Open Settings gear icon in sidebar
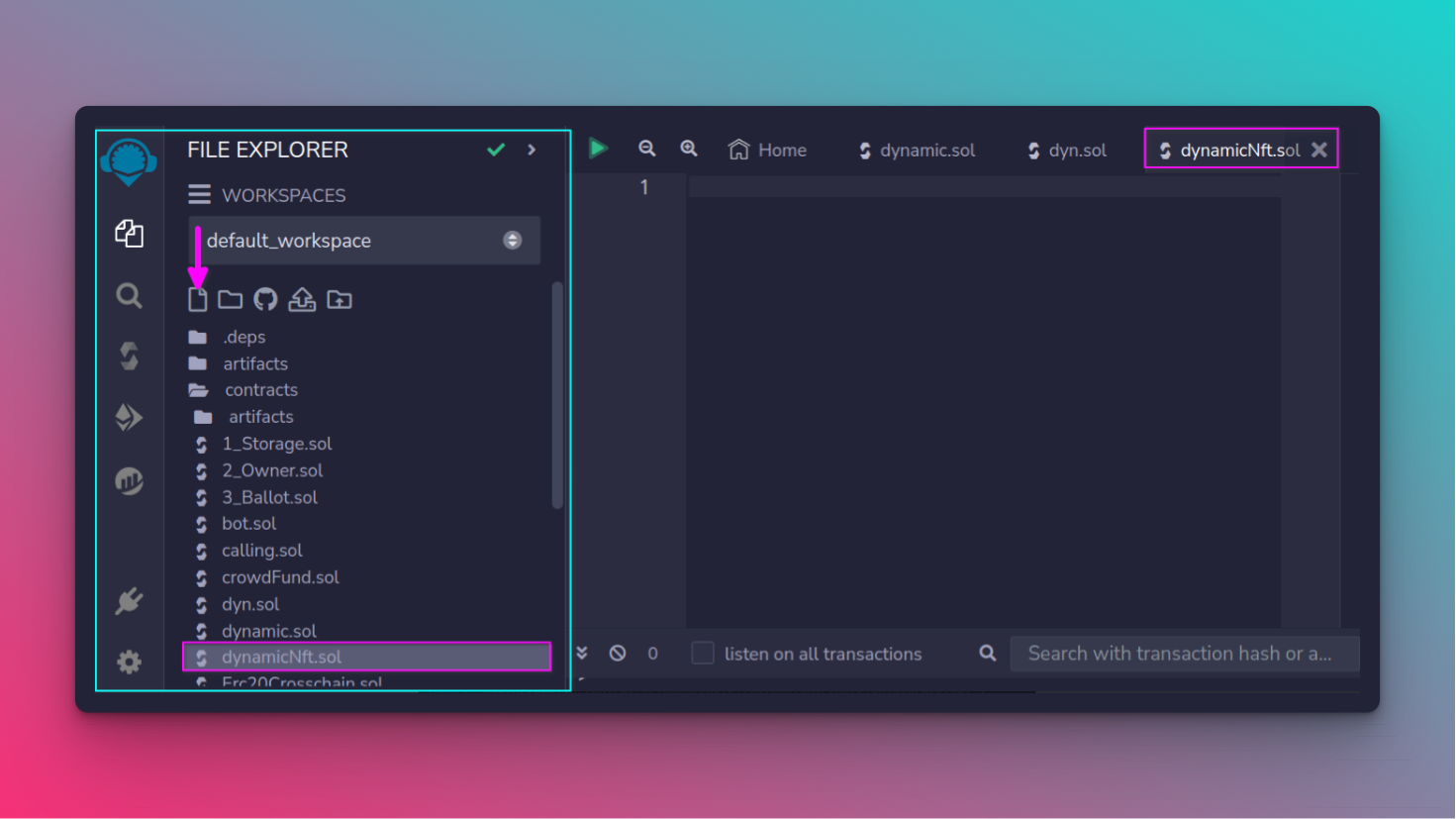1456x819 pixels. tap(129, 662)
